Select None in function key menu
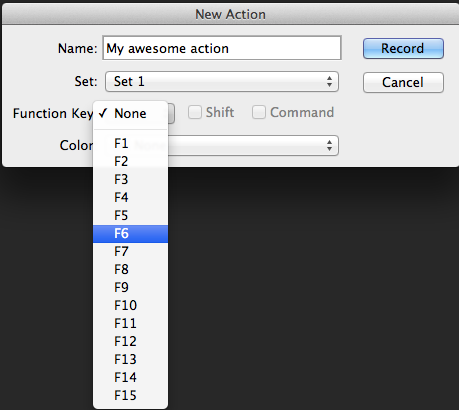Viewport: 459px width, 410px height. pos(130,114)
